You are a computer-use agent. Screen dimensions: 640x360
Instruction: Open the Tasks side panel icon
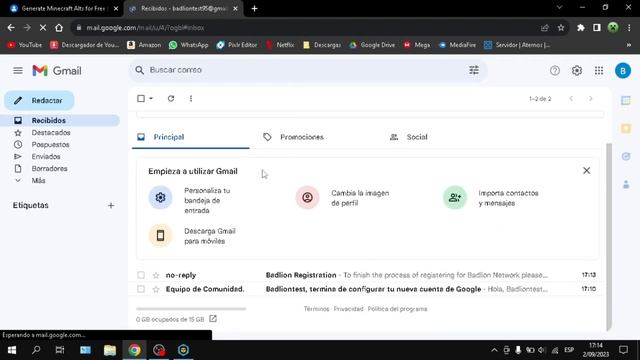(x=626, y=156)
